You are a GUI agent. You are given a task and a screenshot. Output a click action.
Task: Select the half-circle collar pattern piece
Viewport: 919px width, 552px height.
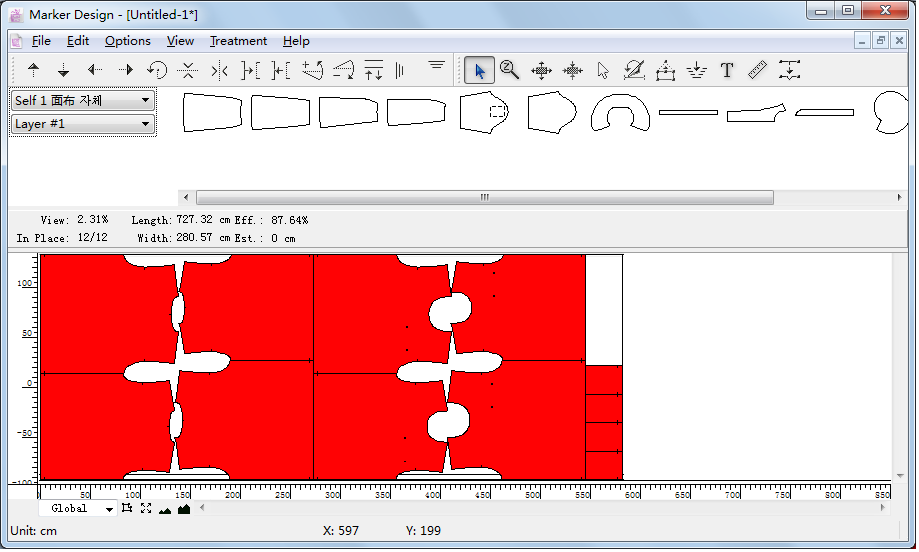620,113
